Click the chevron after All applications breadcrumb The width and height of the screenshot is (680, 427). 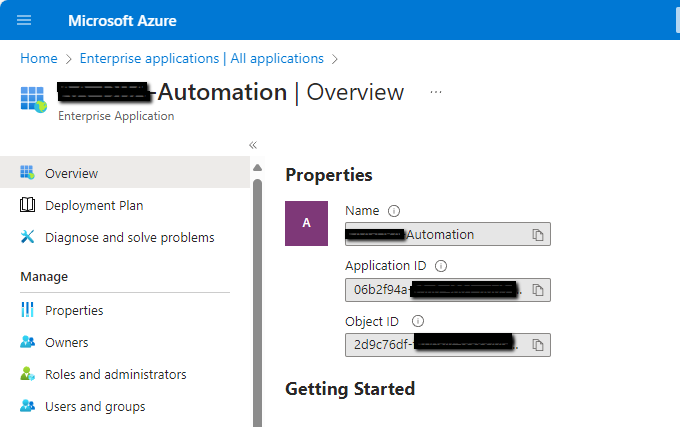click(334, 59)
